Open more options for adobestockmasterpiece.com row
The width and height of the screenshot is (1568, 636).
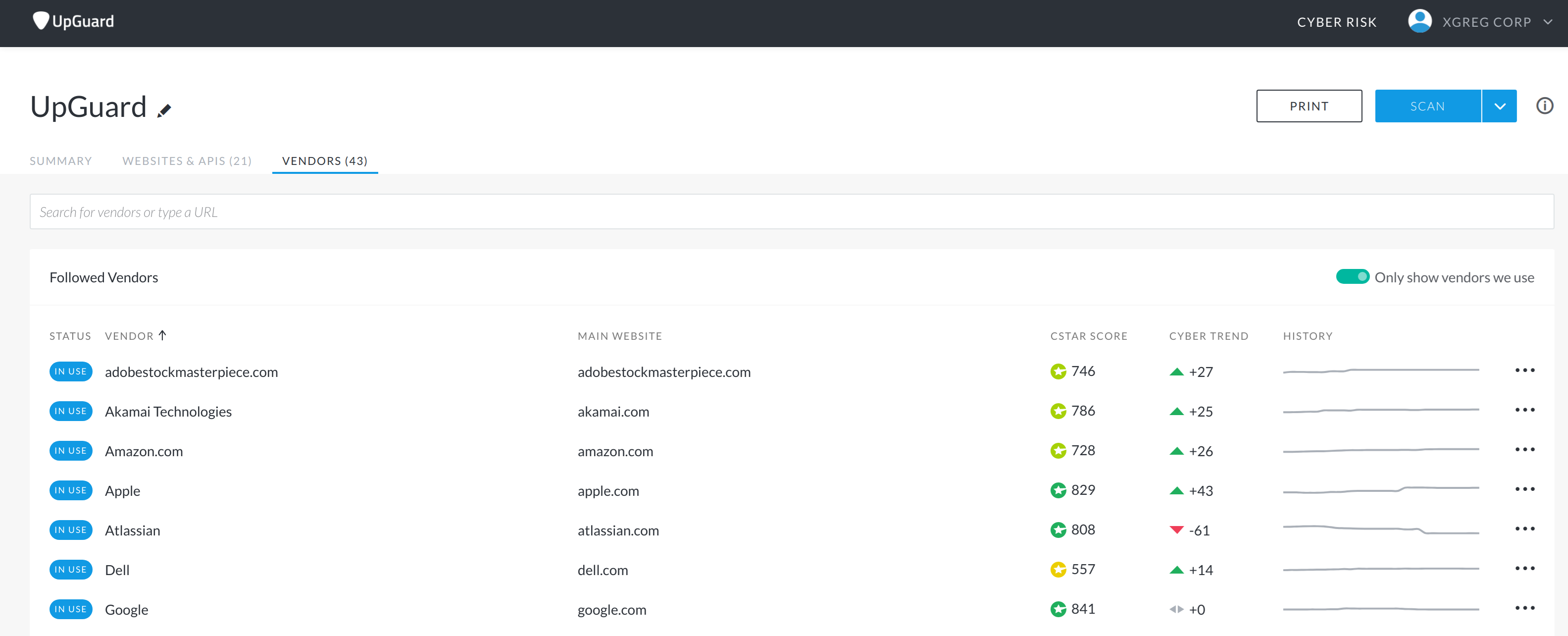coord(1525,371)
